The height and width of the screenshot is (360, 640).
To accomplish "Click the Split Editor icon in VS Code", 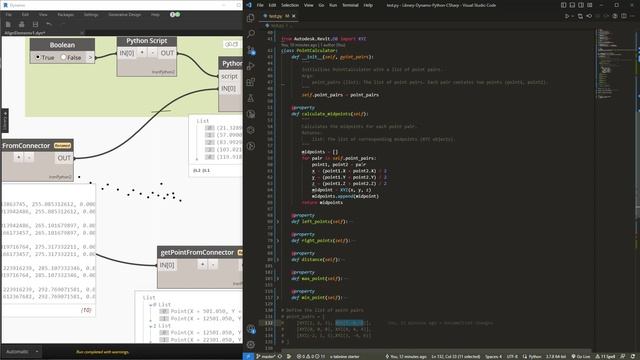I will [624, 16].
